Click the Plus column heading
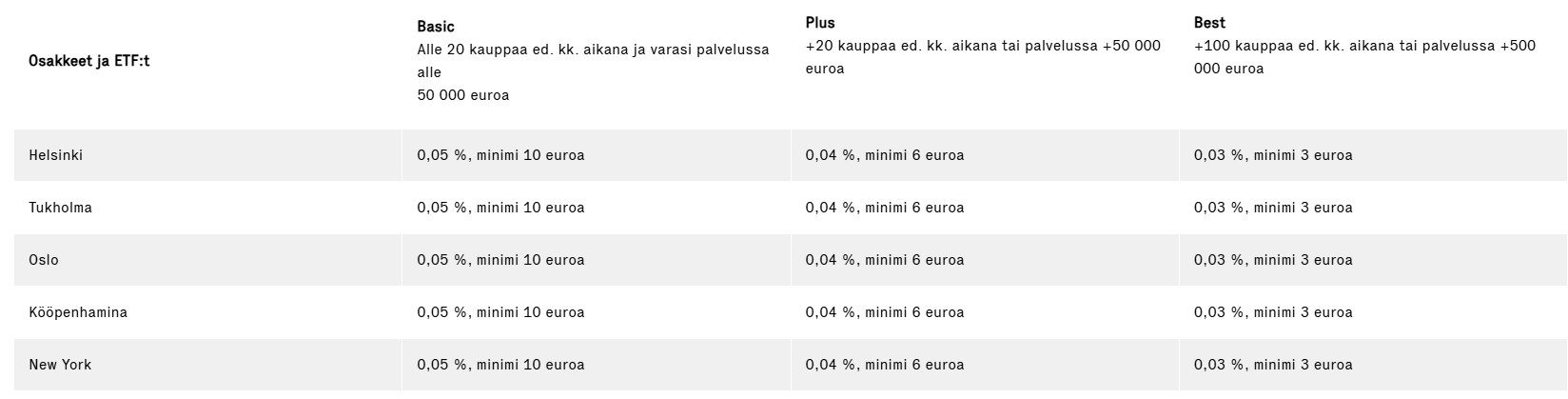 820,23
